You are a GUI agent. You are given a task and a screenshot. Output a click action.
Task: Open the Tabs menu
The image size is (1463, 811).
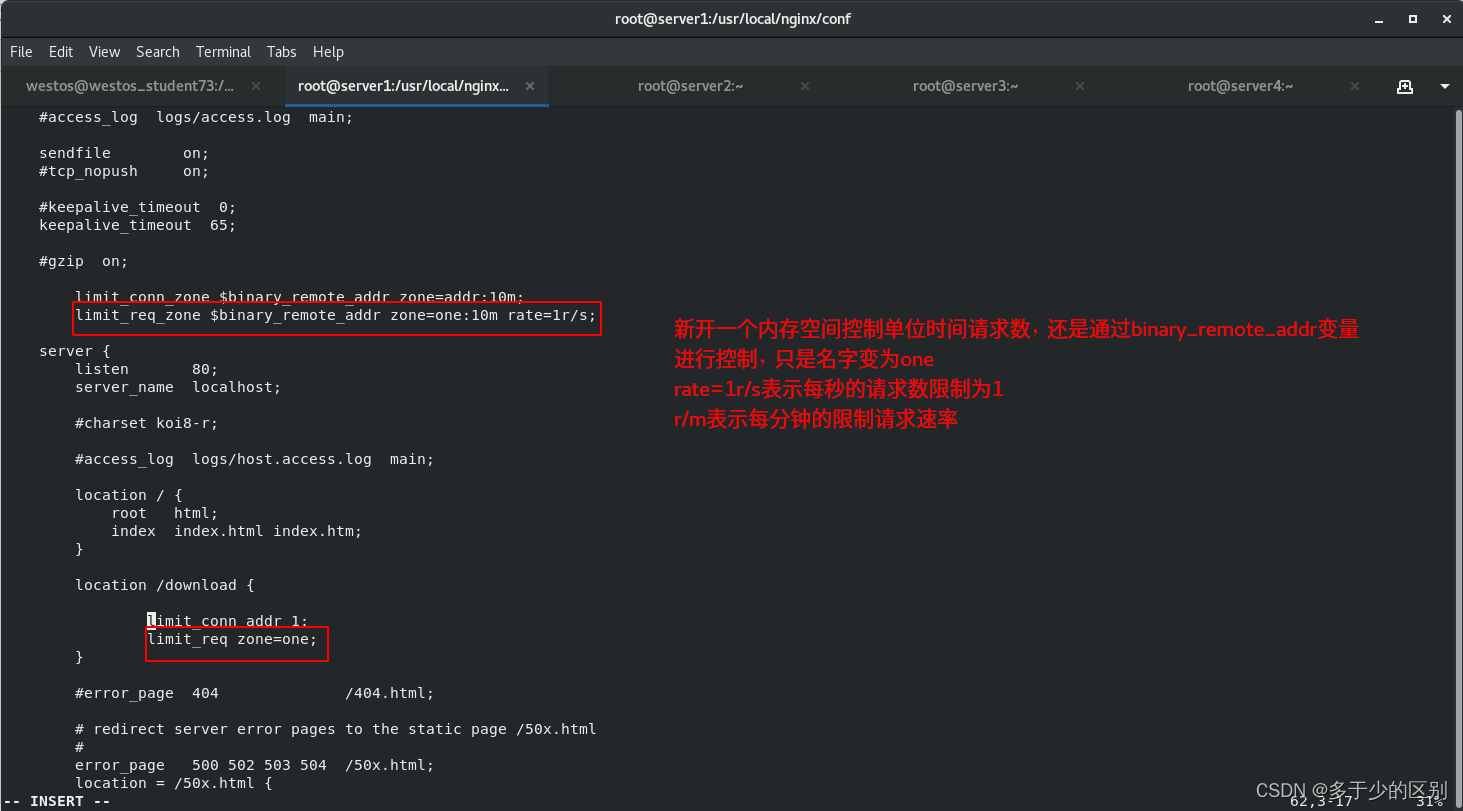tap(282, 52)
